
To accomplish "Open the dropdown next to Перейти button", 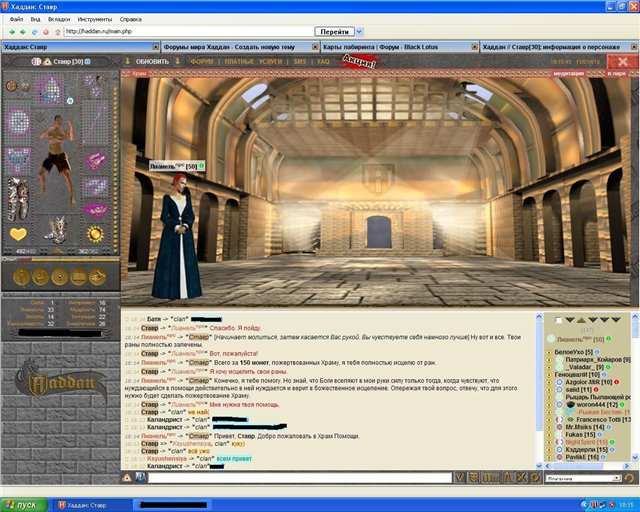I will (x=359, y=32).
